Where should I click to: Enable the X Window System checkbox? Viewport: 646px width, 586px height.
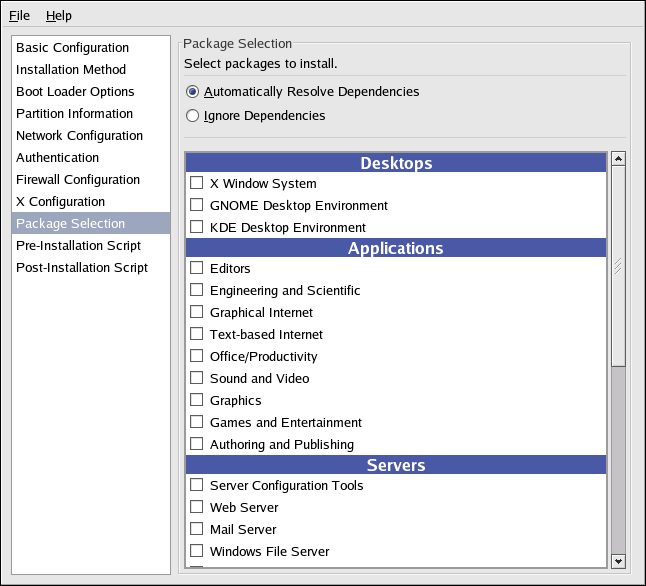pos(197,184)
